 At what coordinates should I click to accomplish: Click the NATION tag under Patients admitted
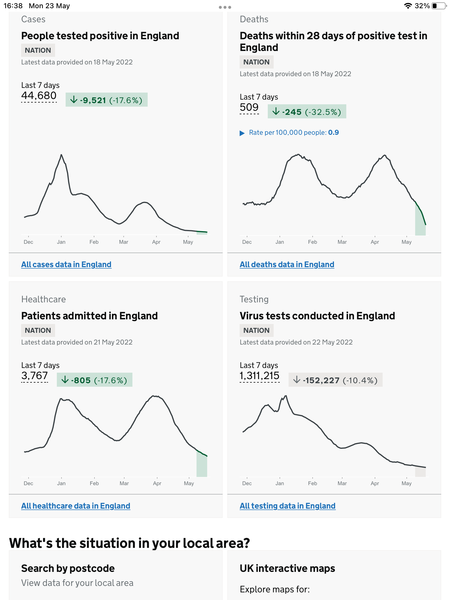pos(38,330)
